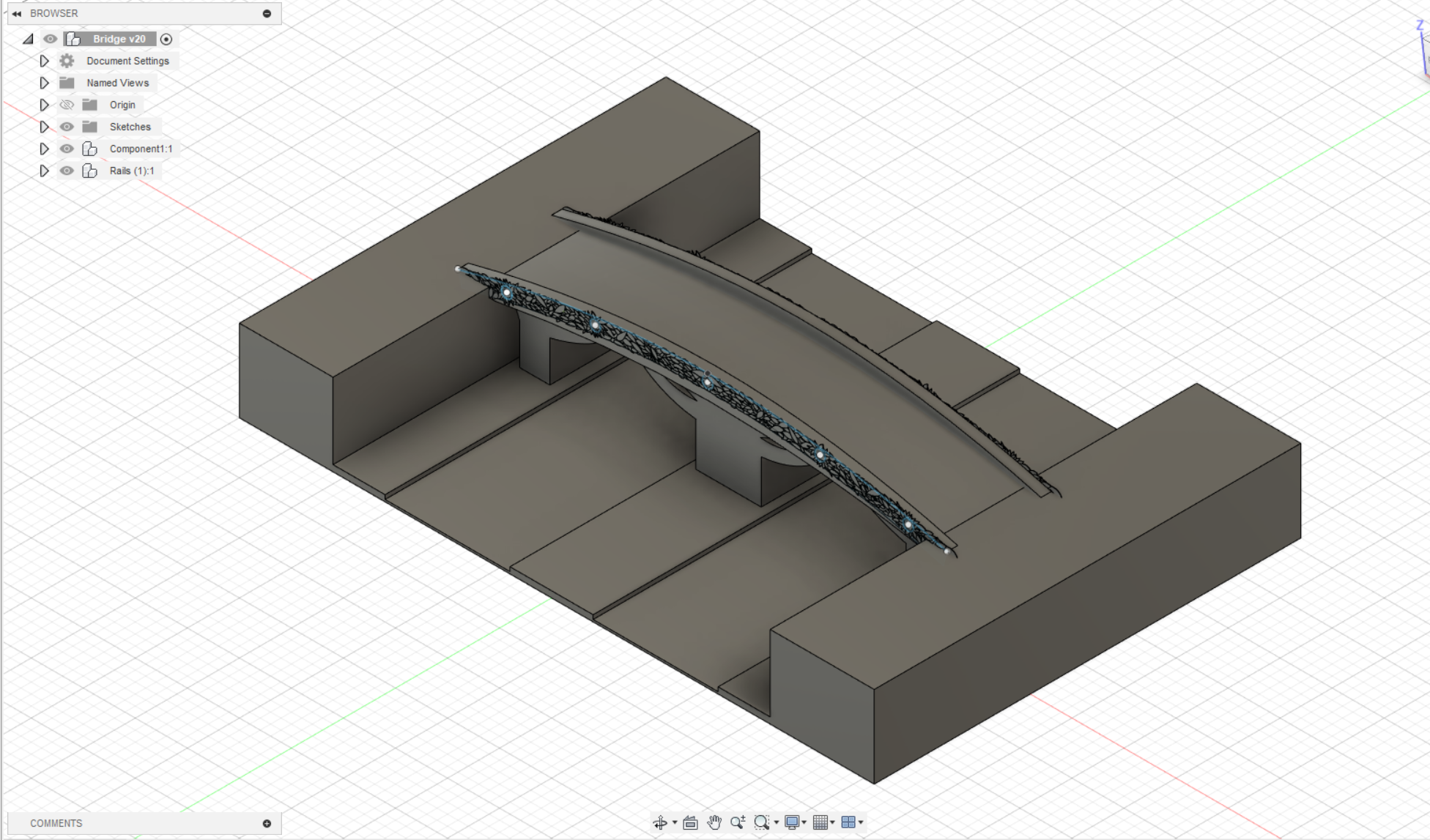Open the Display Settings icon

point(793,822)
